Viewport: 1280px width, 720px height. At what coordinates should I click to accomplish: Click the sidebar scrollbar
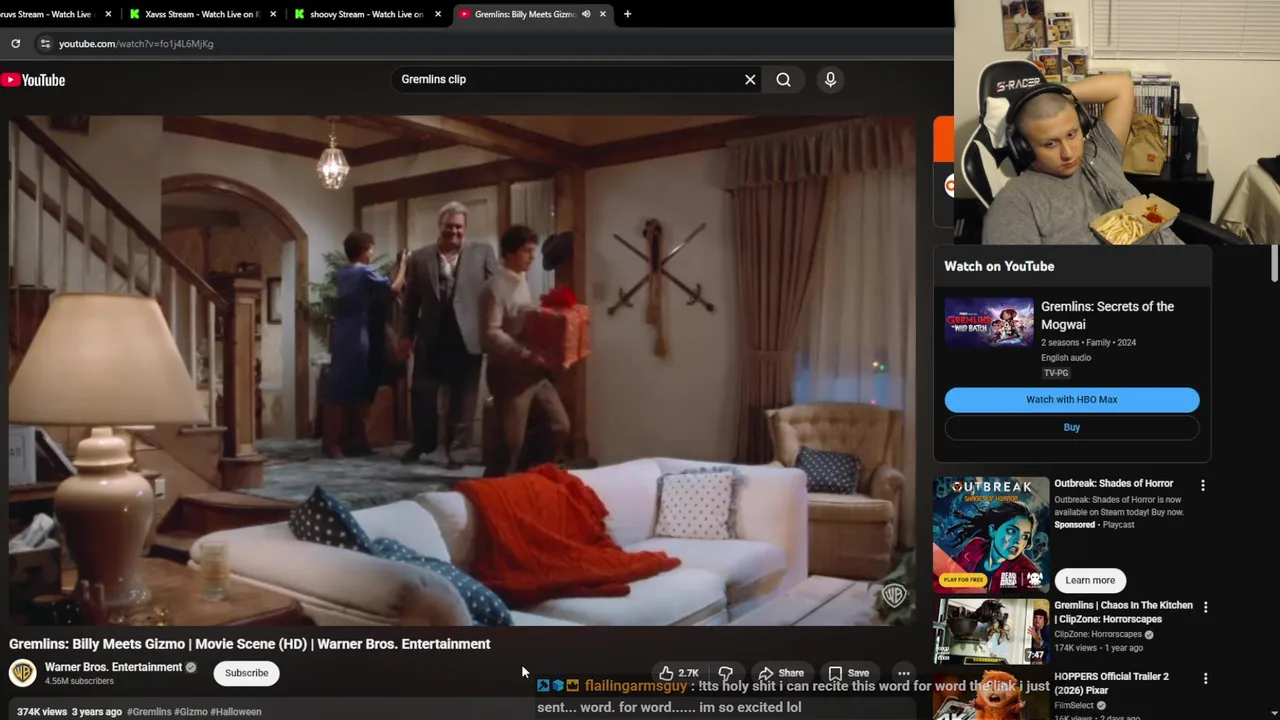click(x=1274, y=263)
